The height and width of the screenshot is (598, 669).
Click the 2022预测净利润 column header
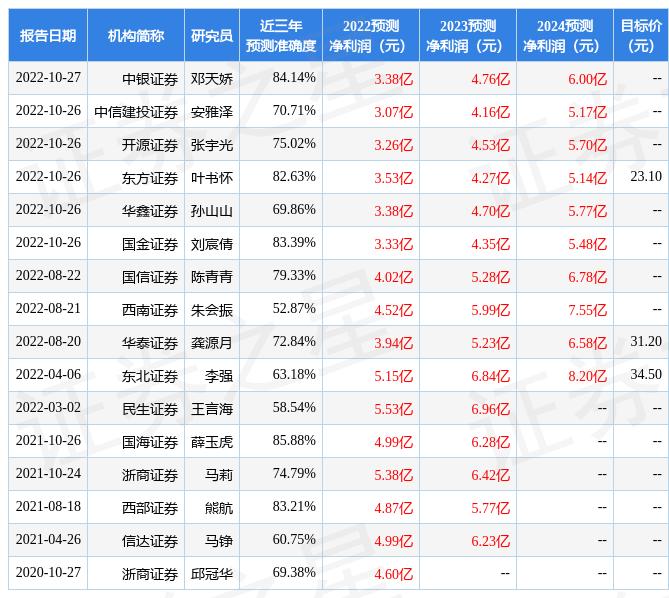pyautogui.click(x=371, y=35)
